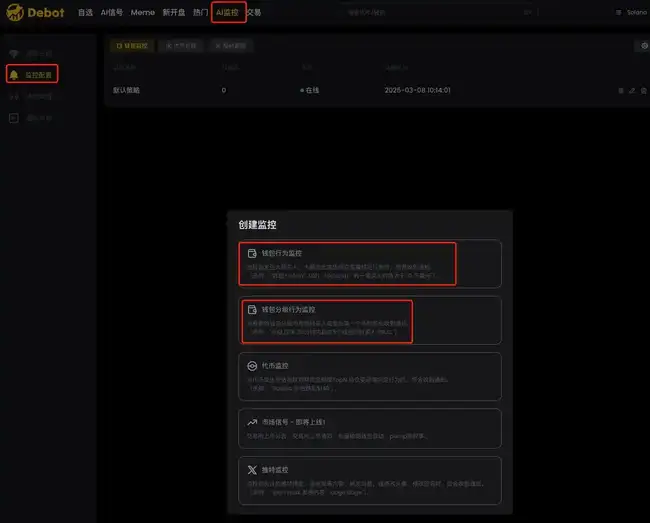Image resolution: width=650 pixels, height=523 pixels.
Task: Click the 市场信号 - 即将上线 card
Action: click(370, 429)
